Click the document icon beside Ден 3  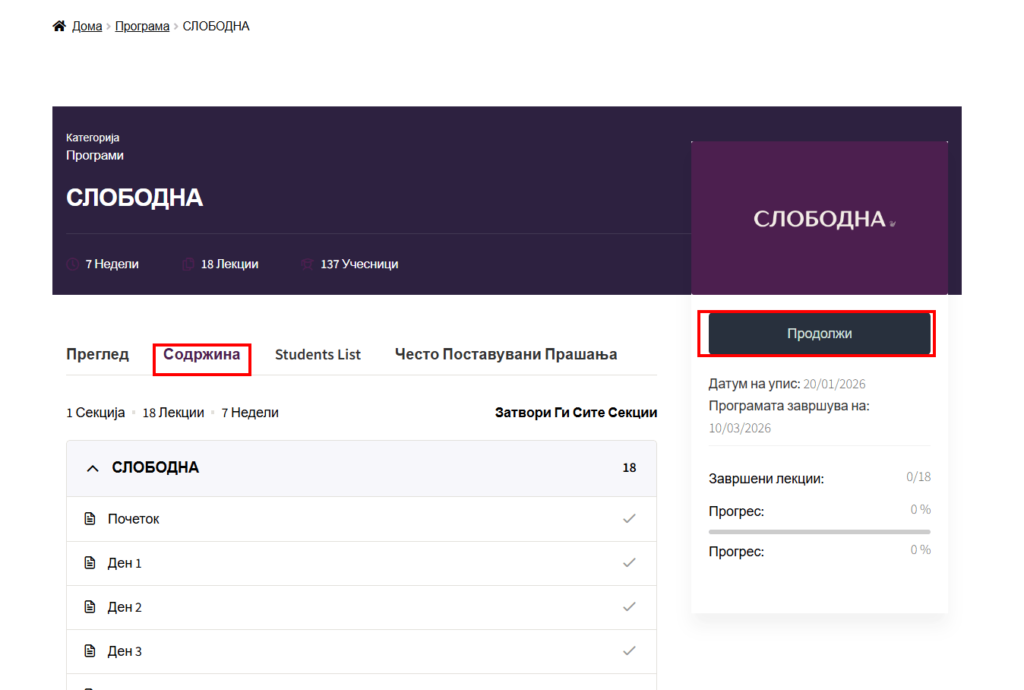click(90, 651)
